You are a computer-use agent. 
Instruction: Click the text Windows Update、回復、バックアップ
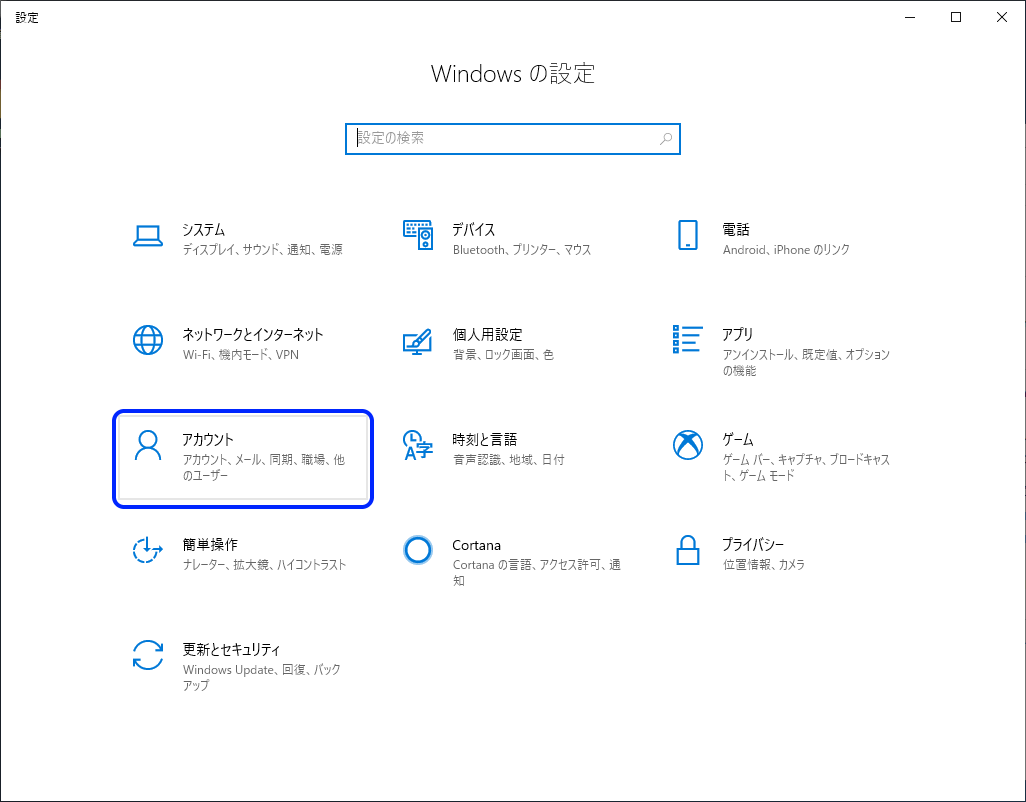[262, 677]
